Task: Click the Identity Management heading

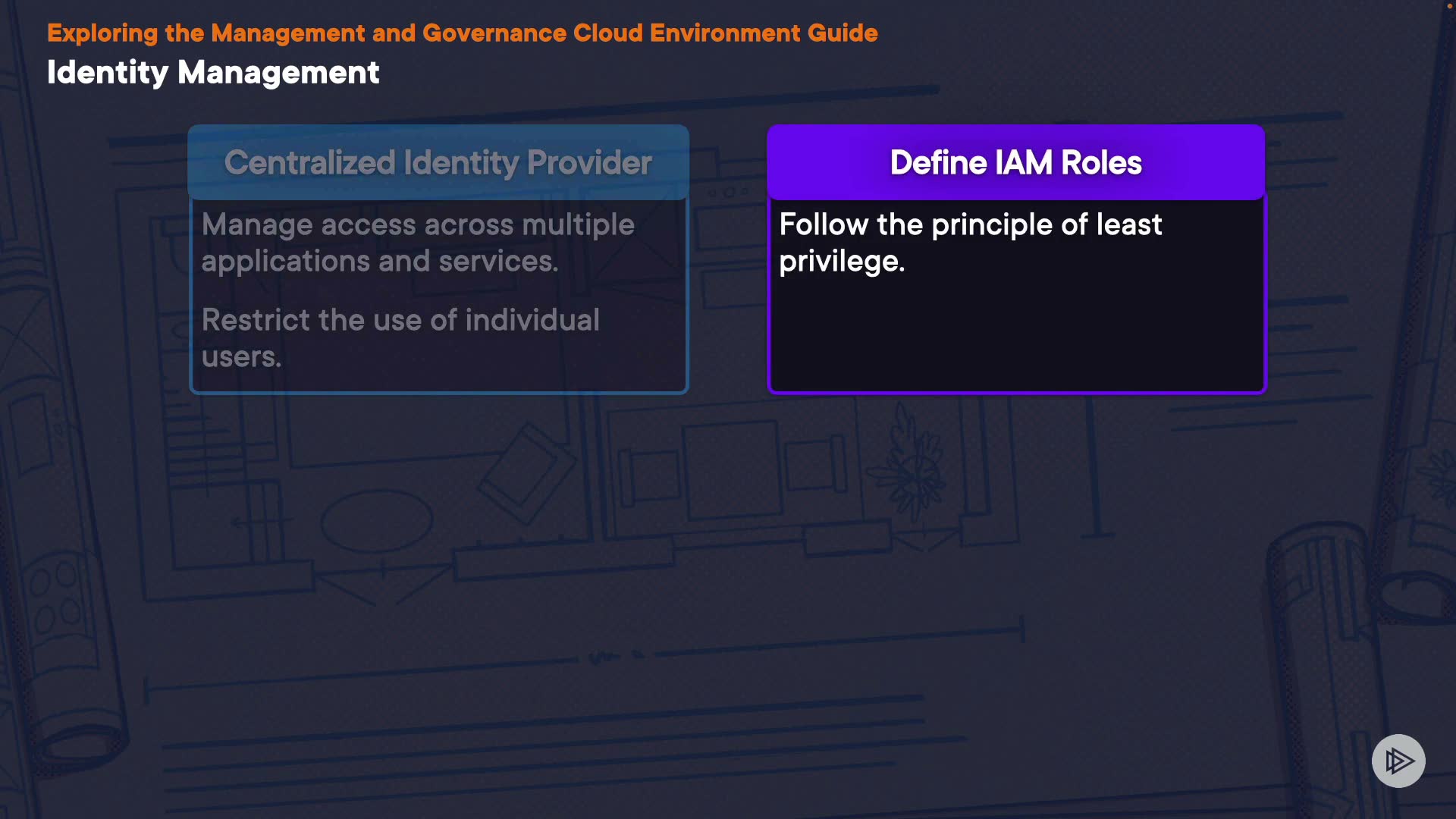Action: coord(213,73)
